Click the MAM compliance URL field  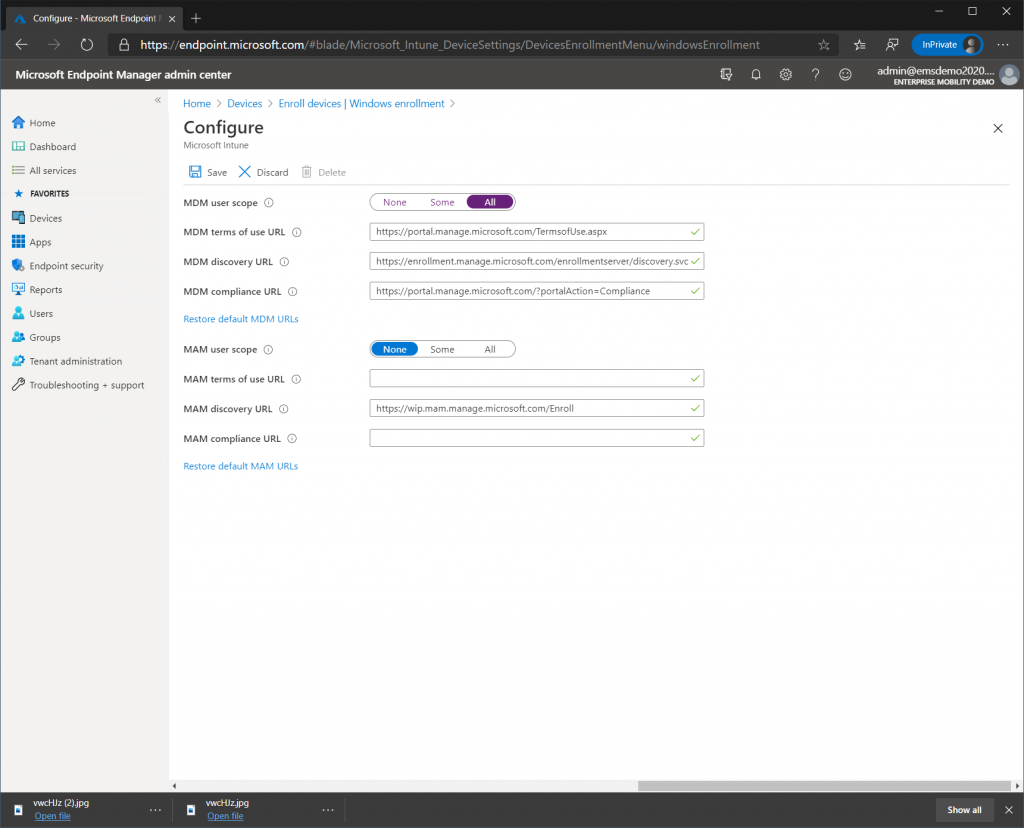[537, 438]
